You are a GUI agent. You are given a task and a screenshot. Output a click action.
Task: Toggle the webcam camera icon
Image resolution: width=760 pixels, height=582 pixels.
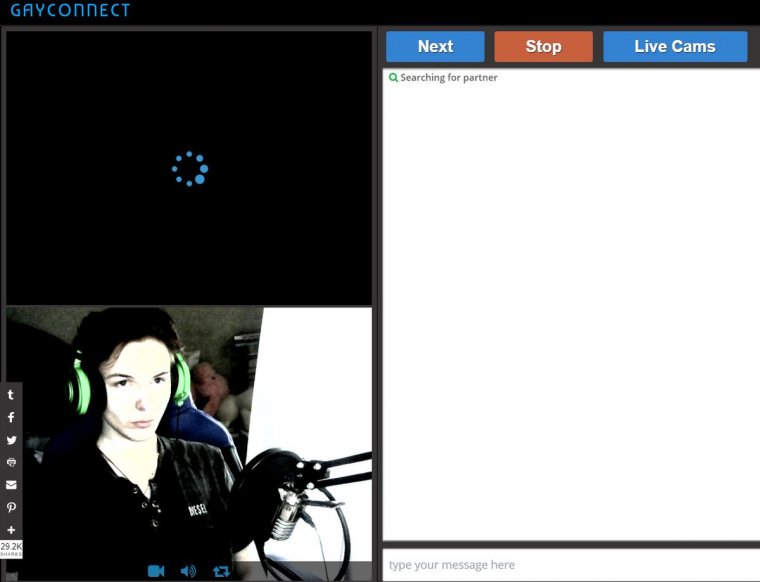click(x=156, y=571)
